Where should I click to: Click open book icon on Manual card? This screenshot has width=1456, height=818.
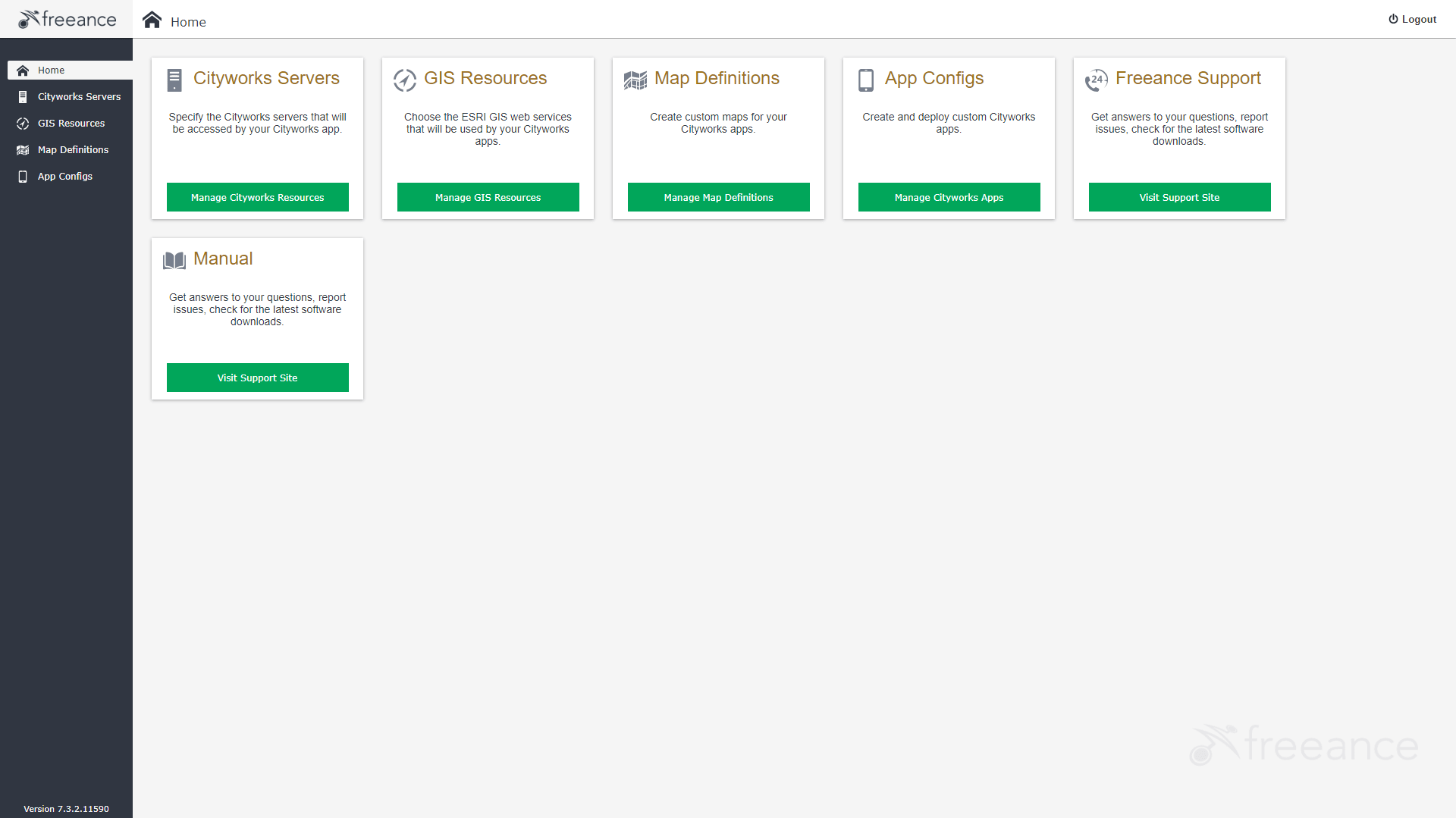[x=174, y=261]
